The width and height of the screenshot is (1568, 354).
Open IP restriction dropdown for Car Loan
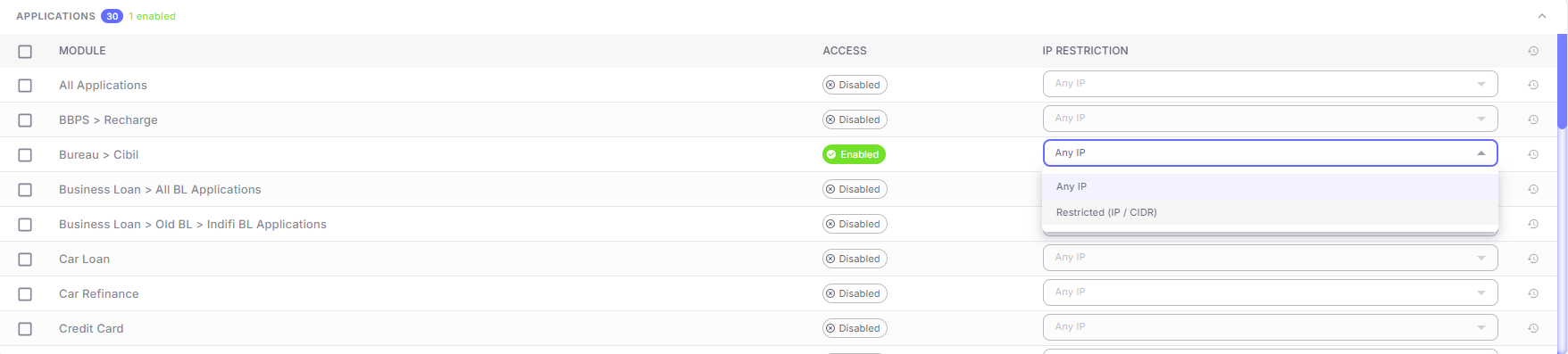(1270, 258)
